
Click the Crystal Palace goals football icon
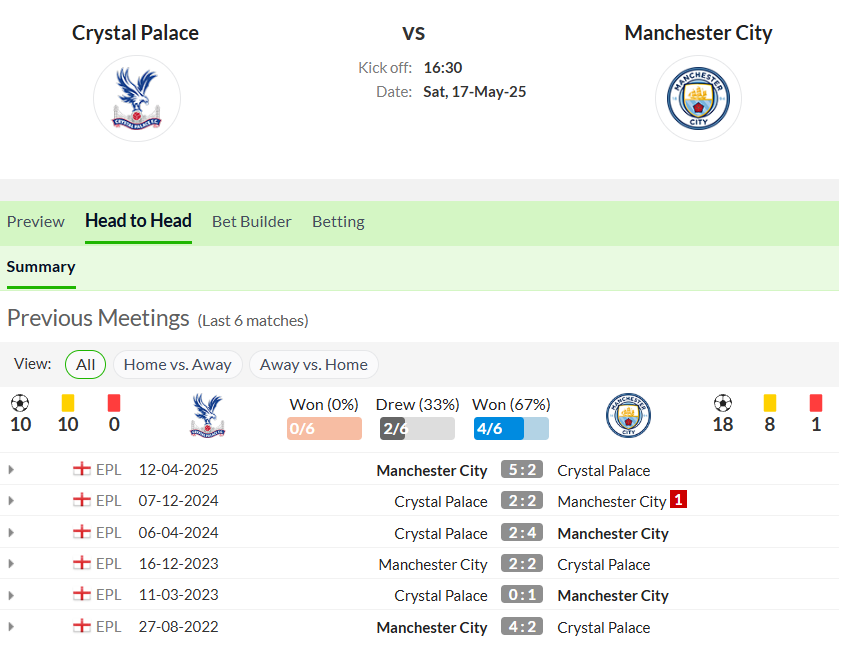tap(20, 403)
